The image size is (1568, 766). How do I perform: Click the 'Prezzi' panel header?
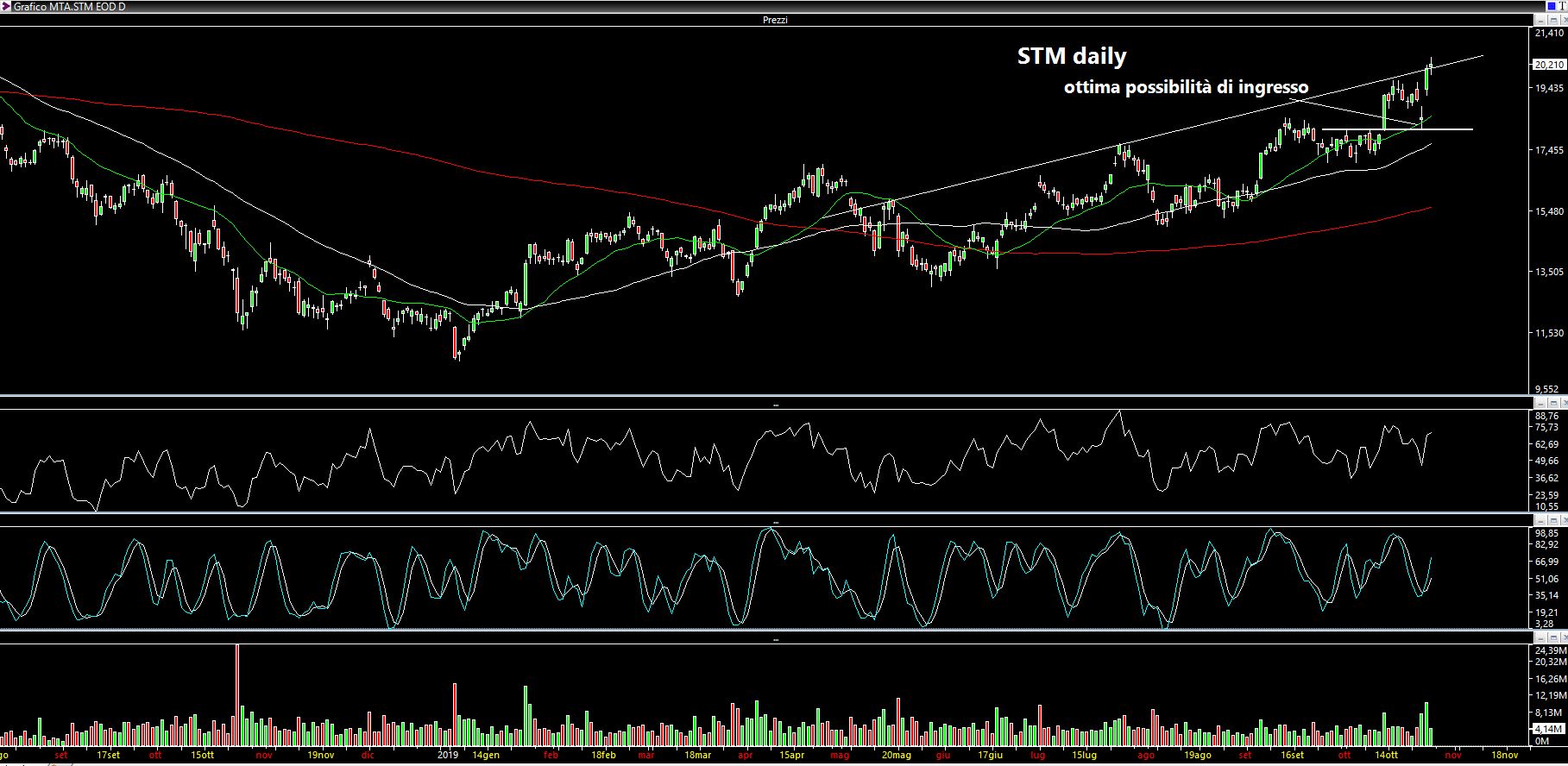[775, 20]
